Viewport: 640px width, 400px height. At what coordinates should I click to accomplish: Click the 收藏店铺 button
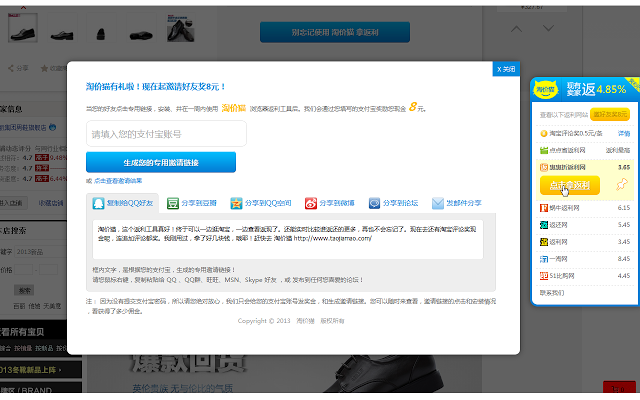(51, 203)
